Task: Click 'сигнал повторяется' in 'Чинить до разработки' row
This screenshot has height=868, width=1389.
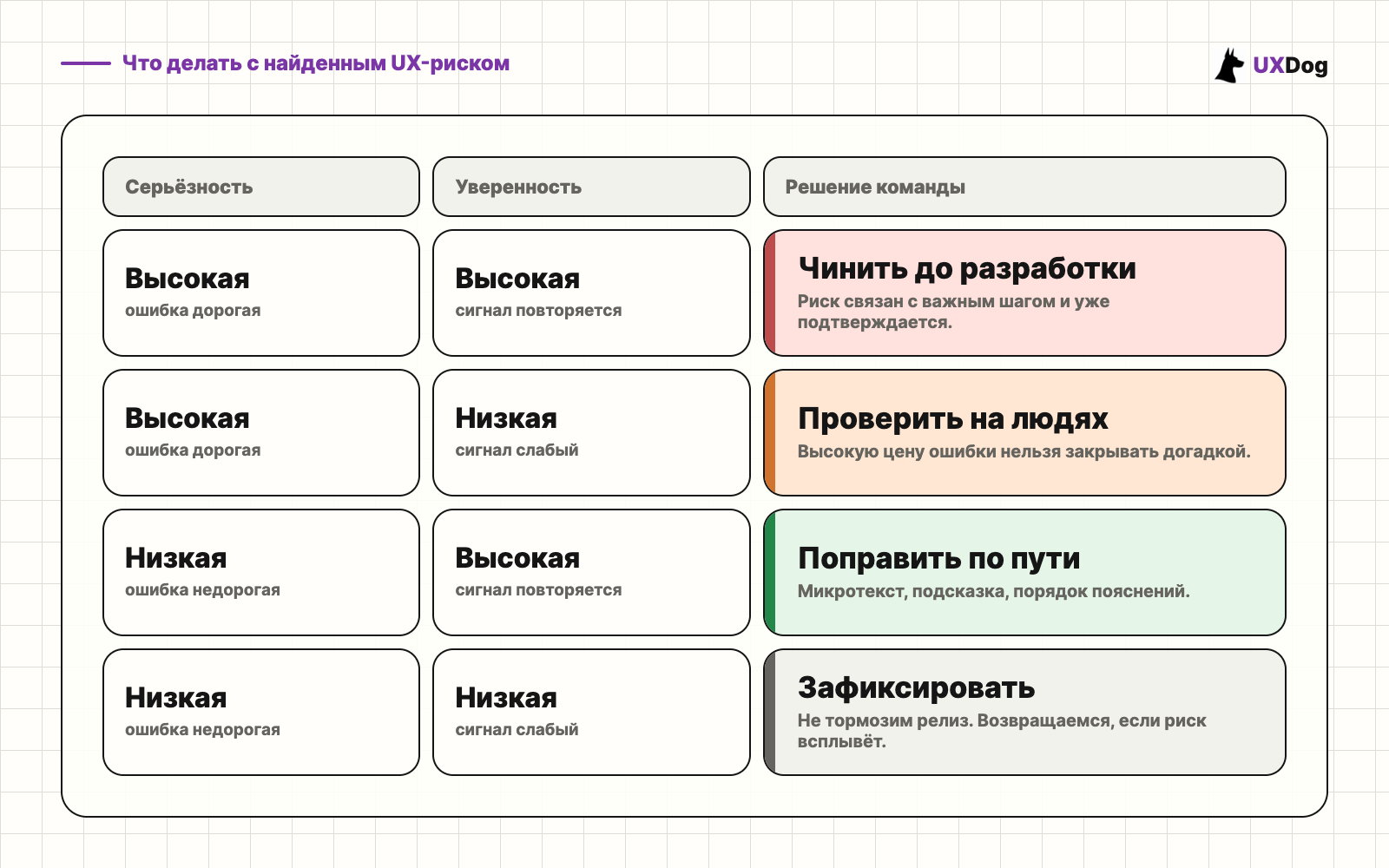Action: [x=538, y=311]
